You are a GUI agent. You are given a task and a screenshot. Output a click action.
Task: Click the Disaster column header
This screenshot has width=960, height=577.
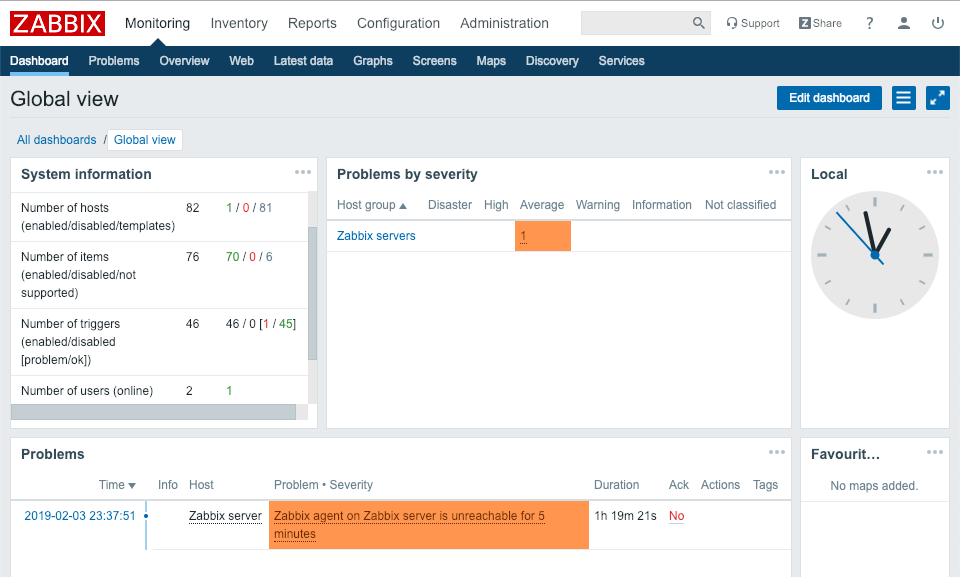click(449, 205)
